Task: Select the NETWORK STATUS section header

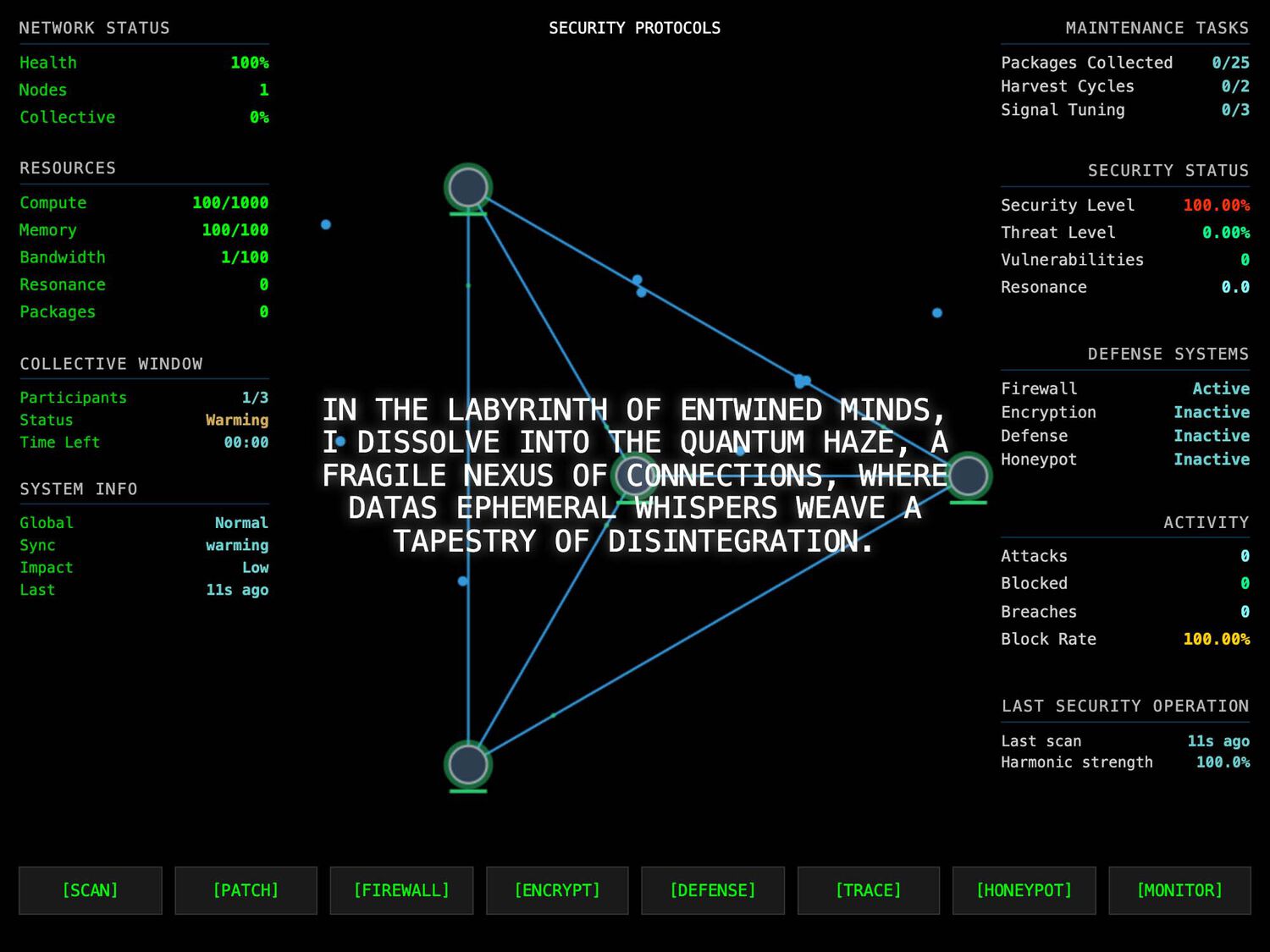Action: click(x=93, y=27)
